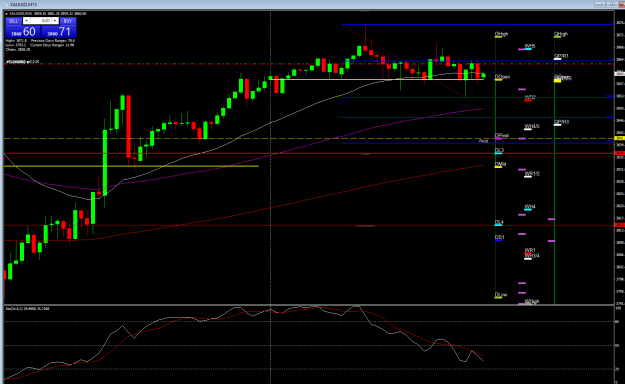Viewport: 625px width, 384px height.
Task: Click the DHigh label on the left vertical line
Action: (x=501, y=34)
